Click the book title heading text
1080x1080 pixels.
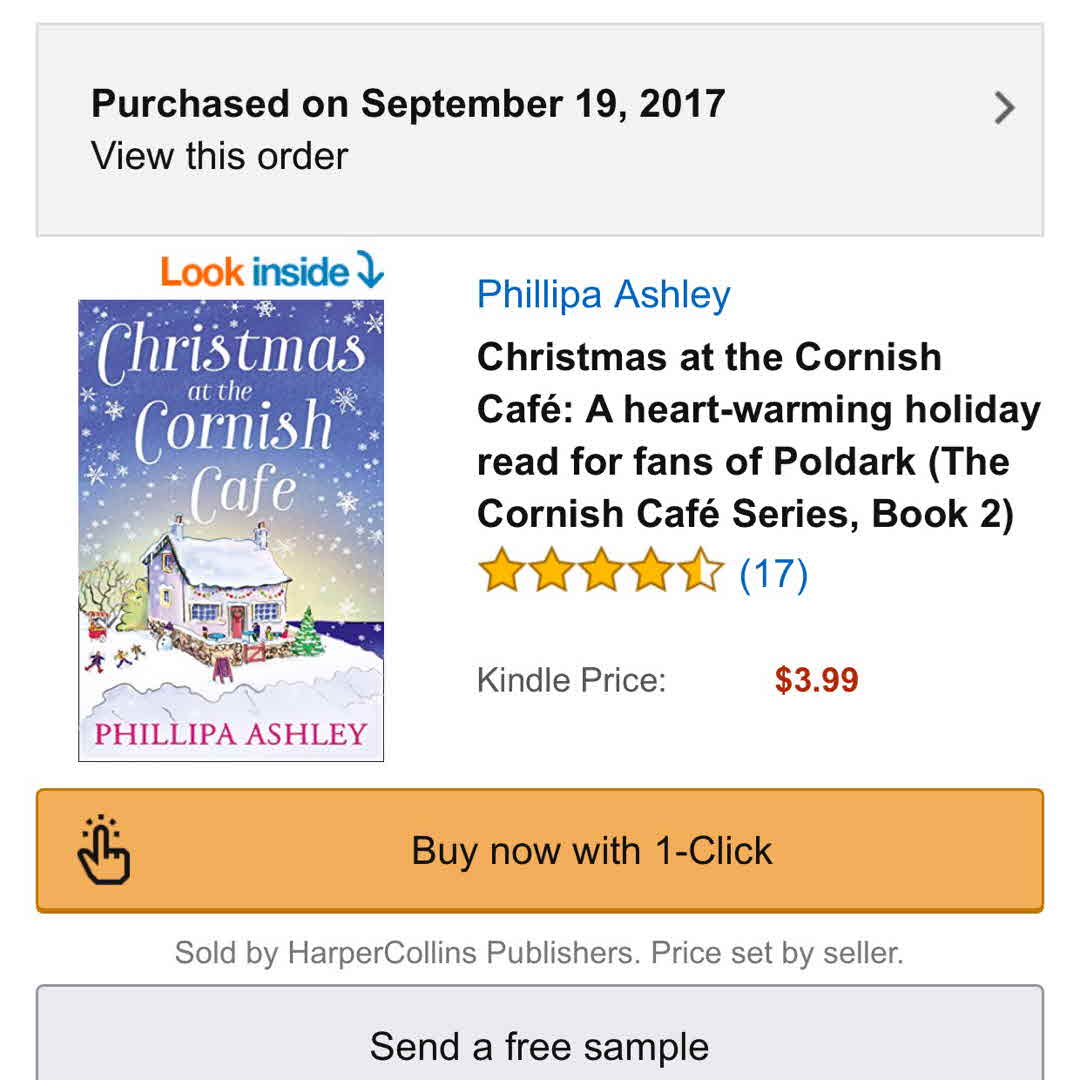pyautogui.click(x=758, y=435)
